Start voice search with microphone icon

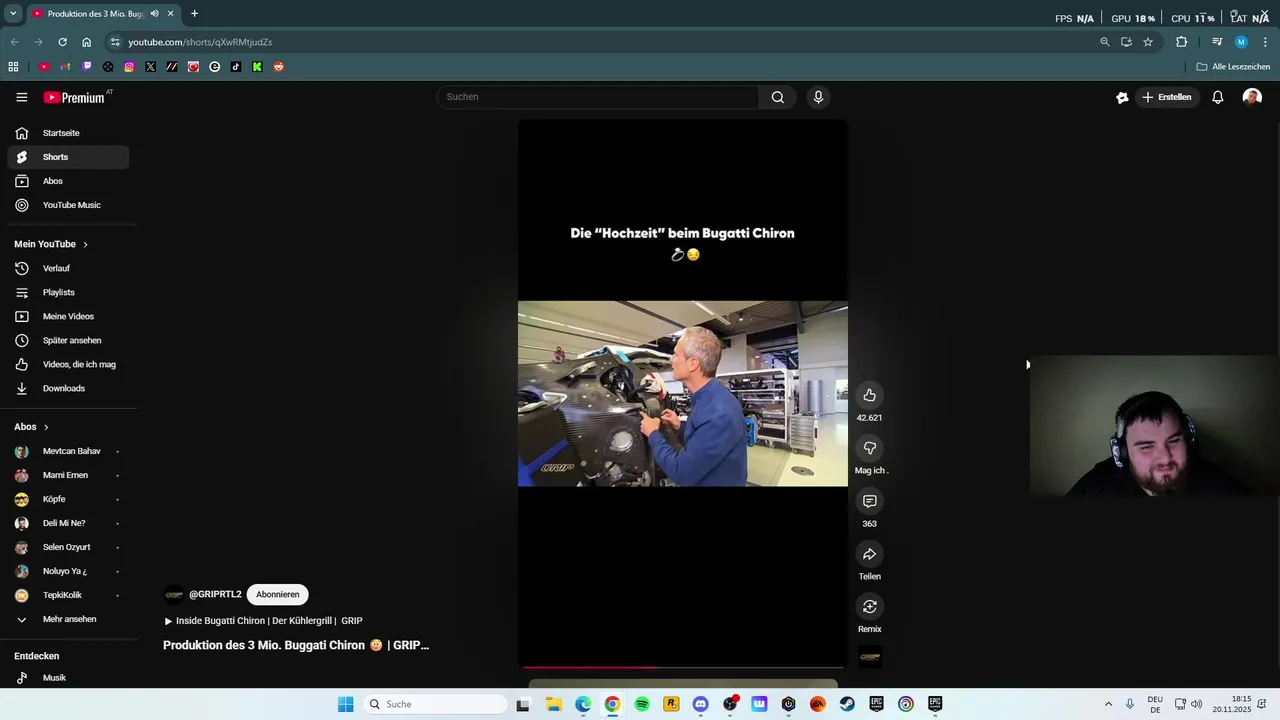point(818,97)
